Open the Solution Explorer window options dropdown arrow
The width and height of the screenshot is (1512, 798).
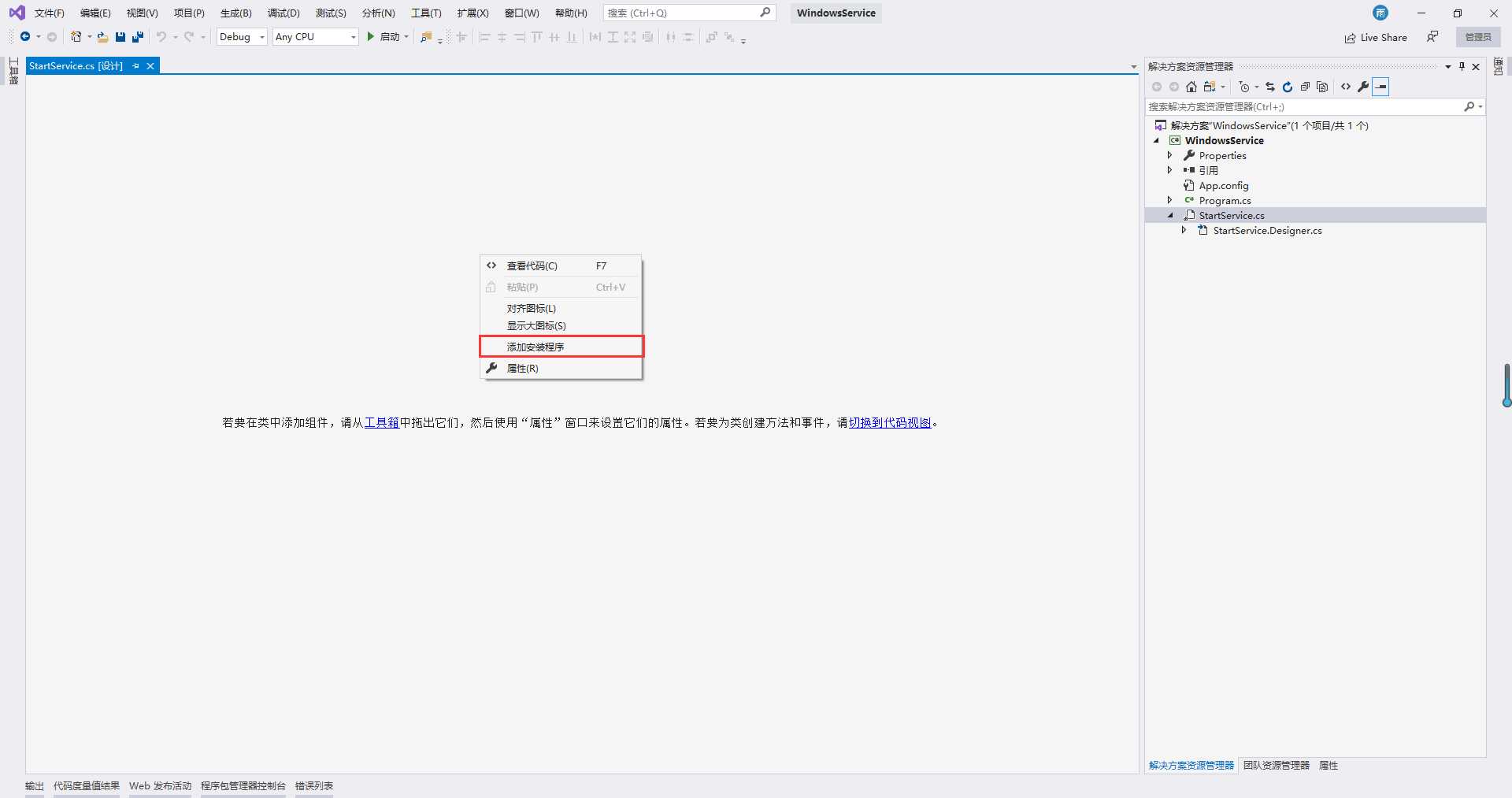1447,67
